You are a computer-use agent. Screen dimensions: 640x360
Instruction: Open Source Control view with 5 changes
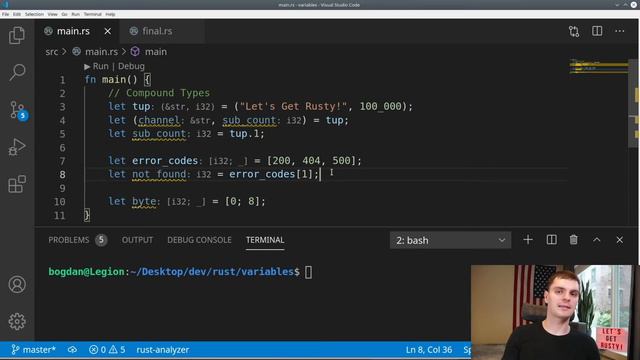[17, 110]
